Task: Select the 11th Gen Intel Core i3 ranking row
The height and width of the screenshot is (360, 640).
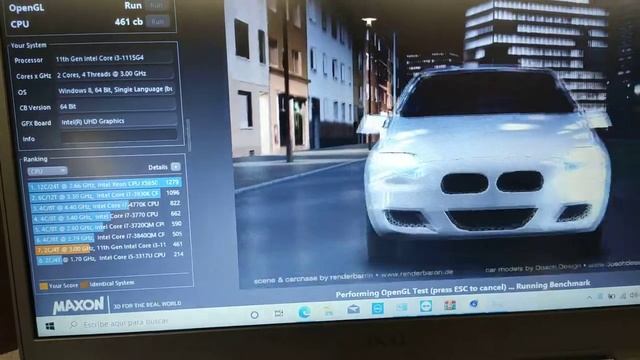Action: [x=109, y=247]
